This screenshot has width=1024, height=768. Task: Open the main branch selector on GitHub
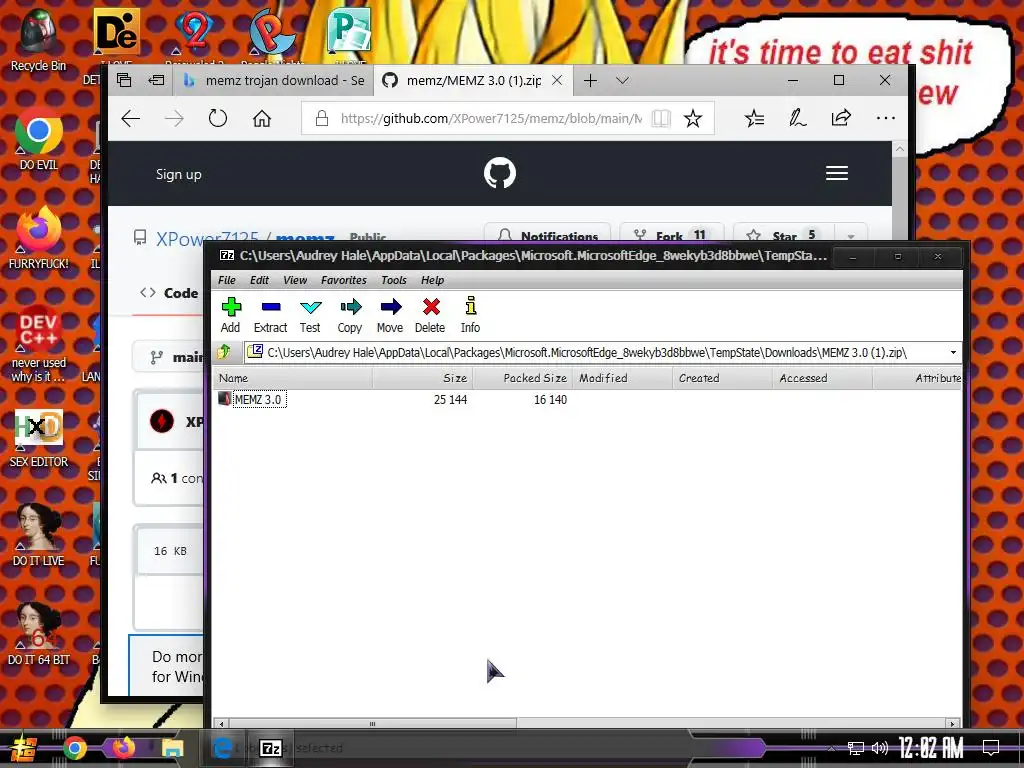point(170,357)
